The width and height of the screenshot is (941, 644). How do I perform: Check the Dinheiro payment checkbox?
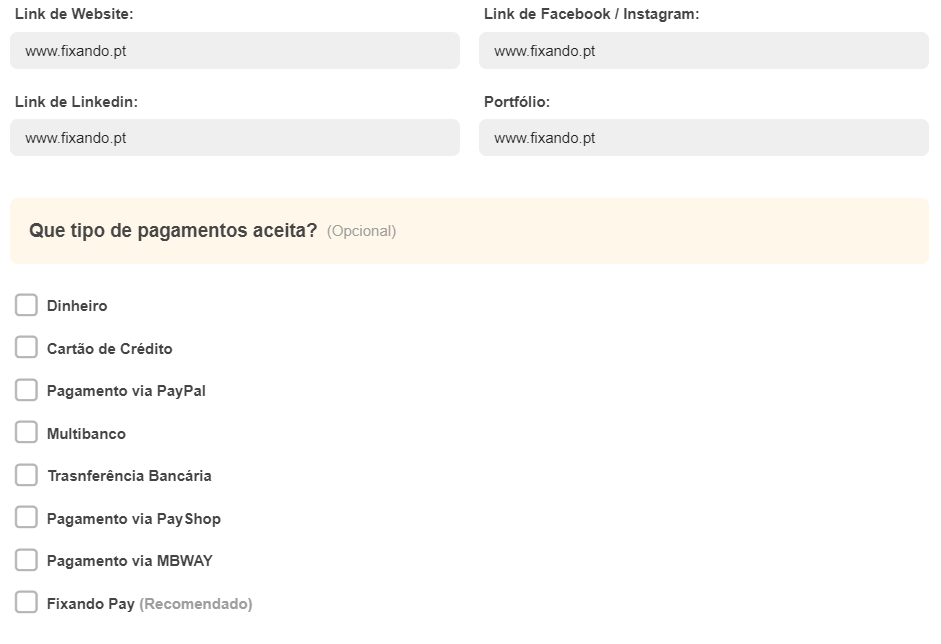point(26,305)
